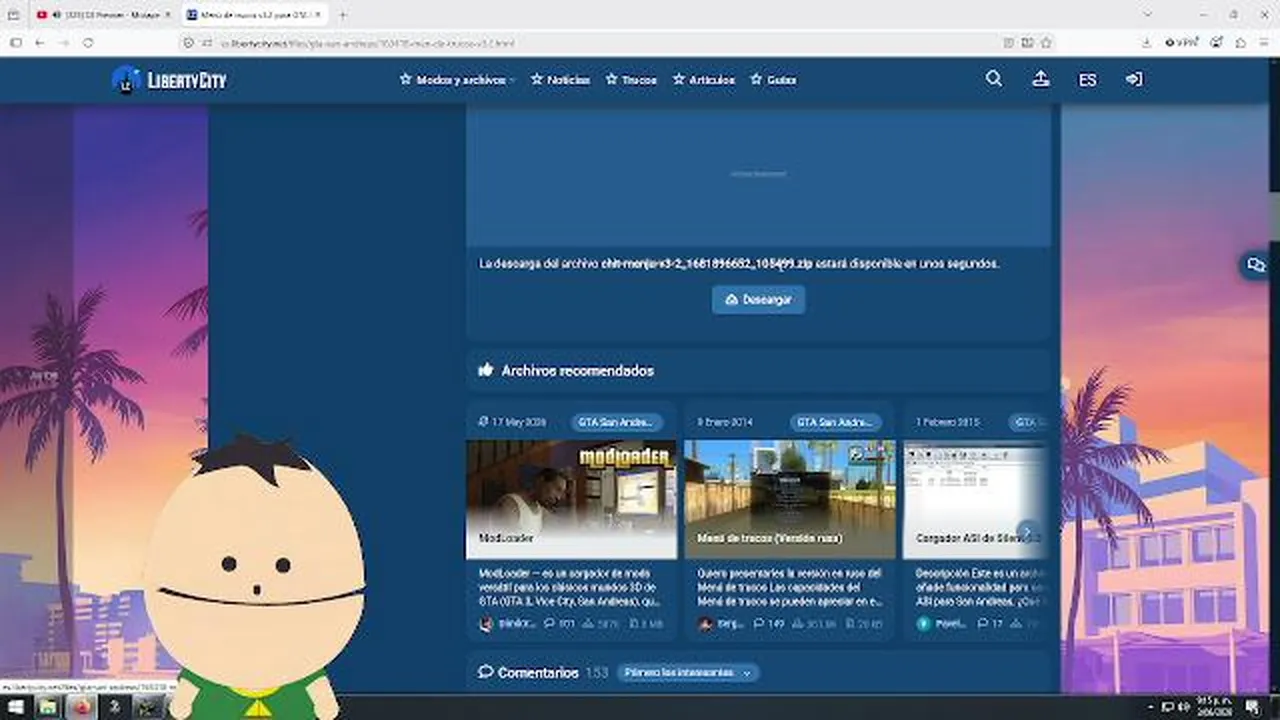Click the comments count icon on ModLoader card
Image resolution: width=1280 pixels, height=720 pixels.
(549, 624)
